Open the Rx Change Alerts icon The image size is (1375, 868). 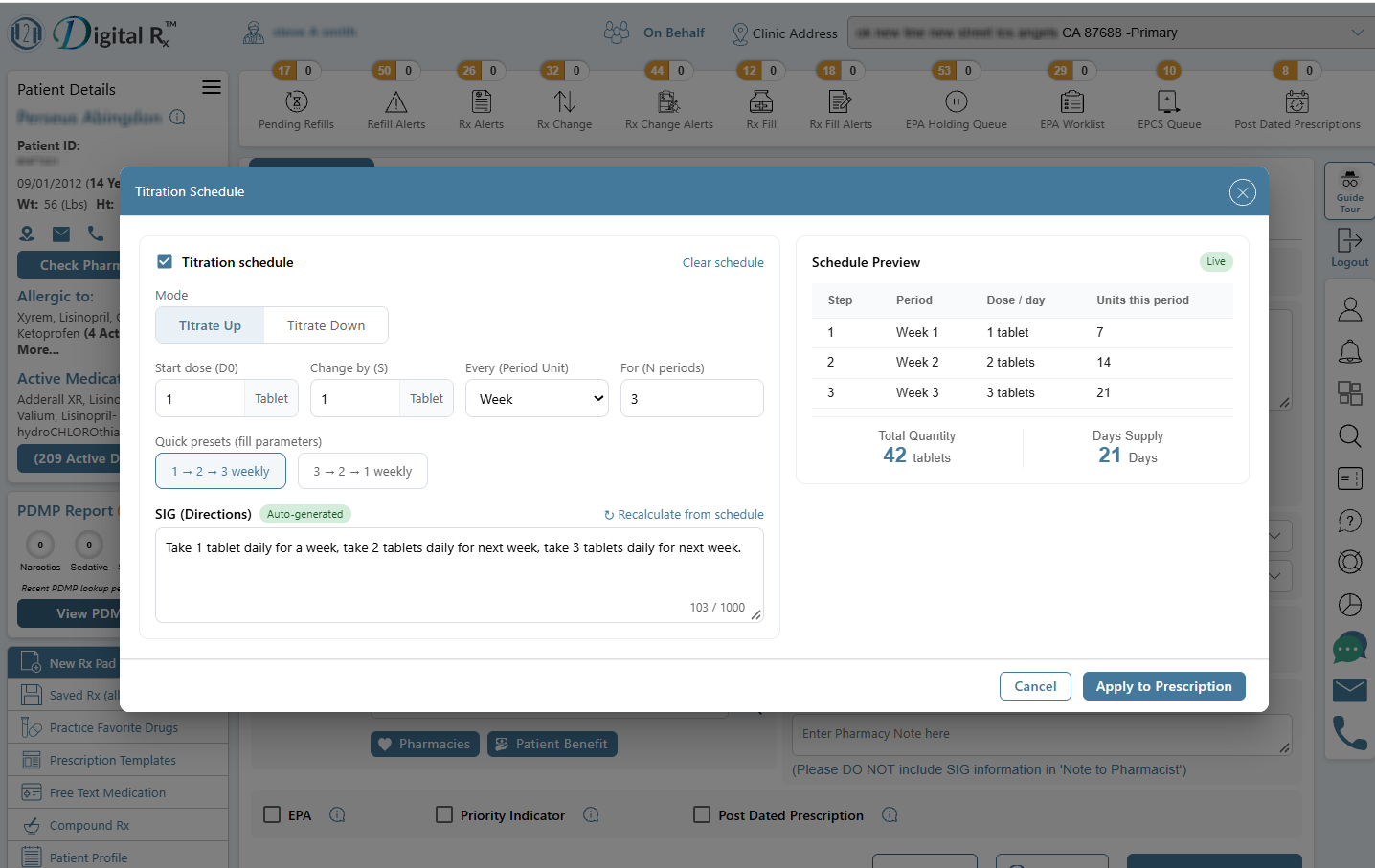pos(669,101)
